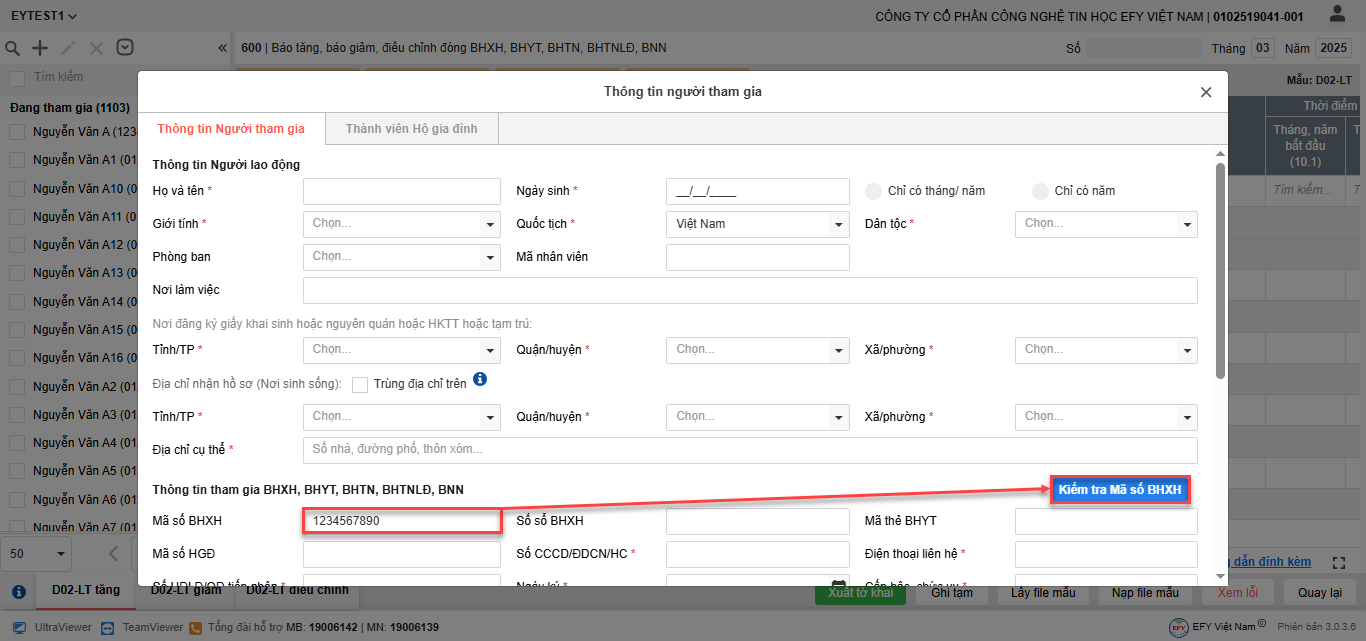Open the Giới tính dropdown
This screenshot has height=641, width=1366.
pyautogui.click(x=401, y=224)
